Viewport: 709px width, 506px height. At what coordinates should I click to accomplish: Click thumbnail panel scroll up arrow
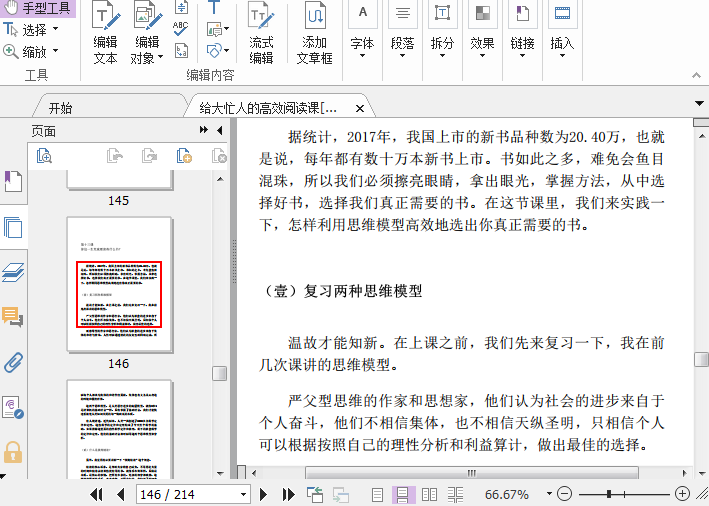click(x=220, y=179)
